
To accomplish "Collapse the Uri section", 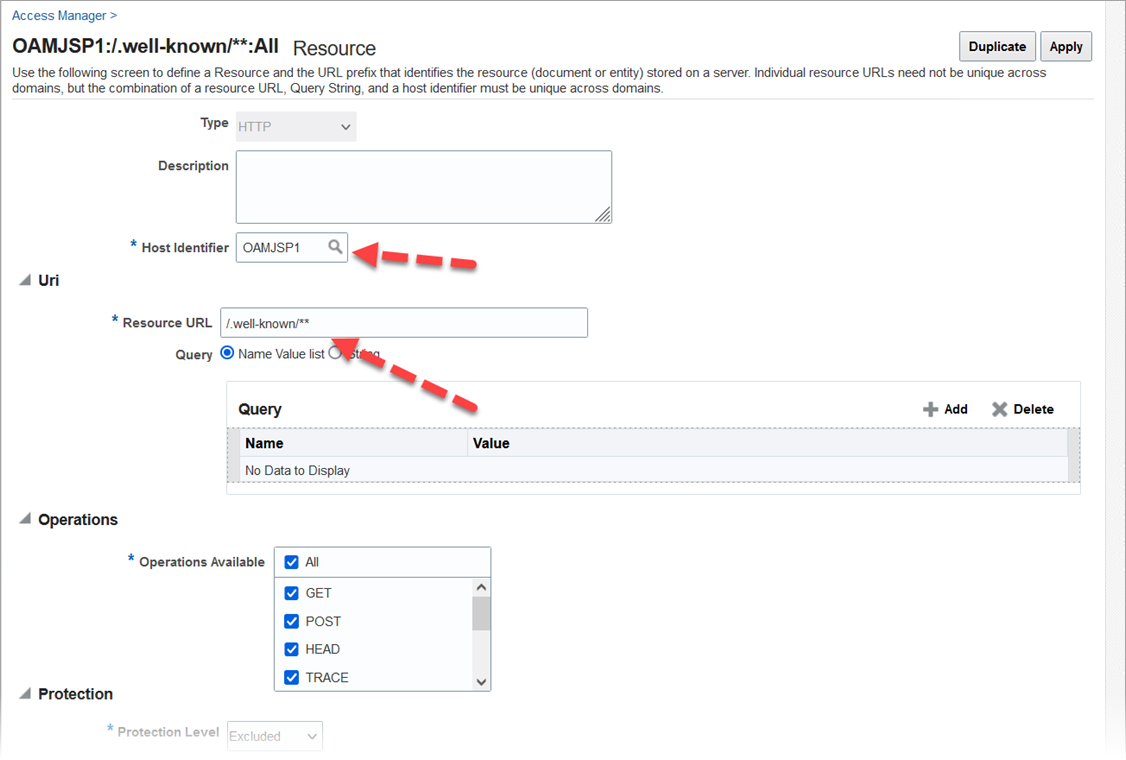I will [25, 281].
